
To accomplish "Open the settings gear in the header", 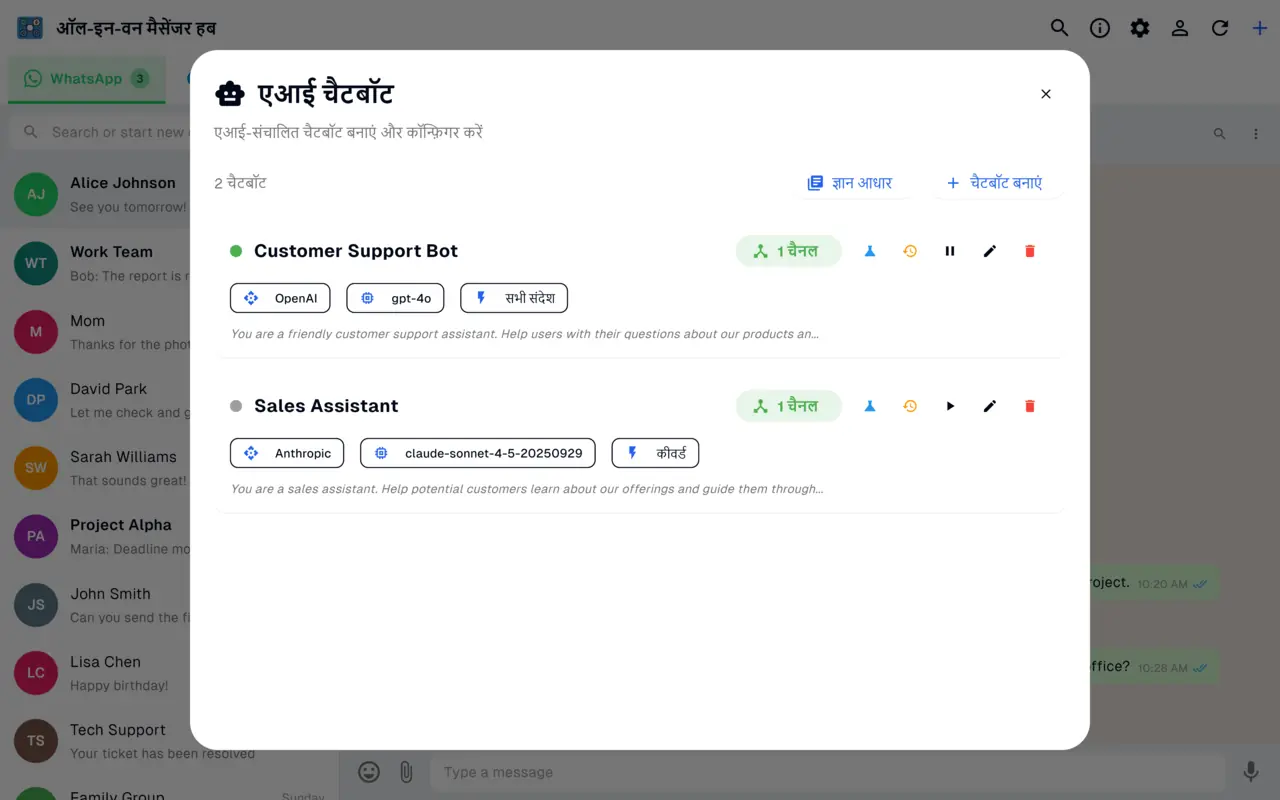I will click(1140, 28).
